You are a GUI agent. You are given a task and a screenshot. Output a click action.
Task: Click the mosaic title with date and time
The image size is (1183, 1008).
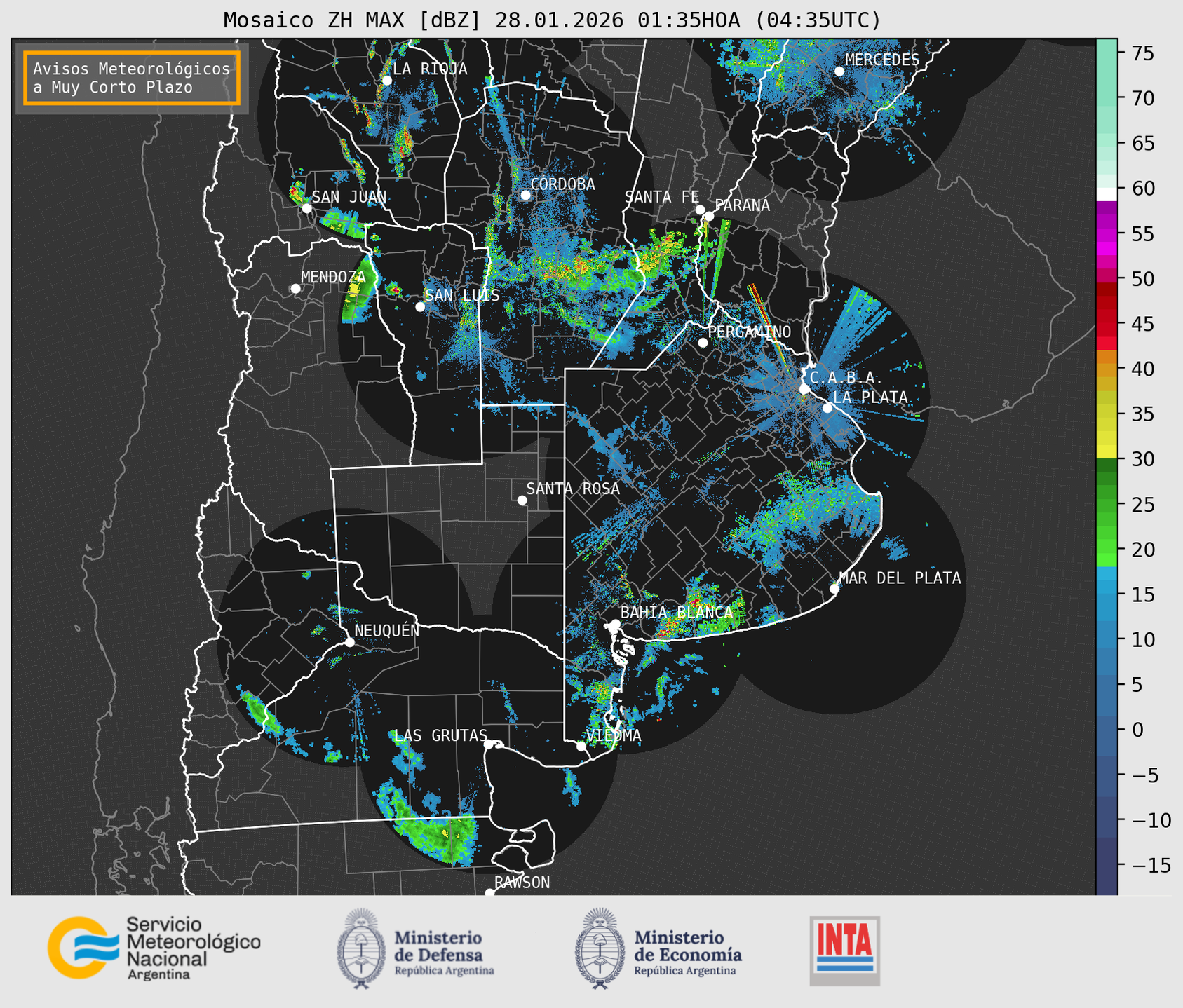552,20
